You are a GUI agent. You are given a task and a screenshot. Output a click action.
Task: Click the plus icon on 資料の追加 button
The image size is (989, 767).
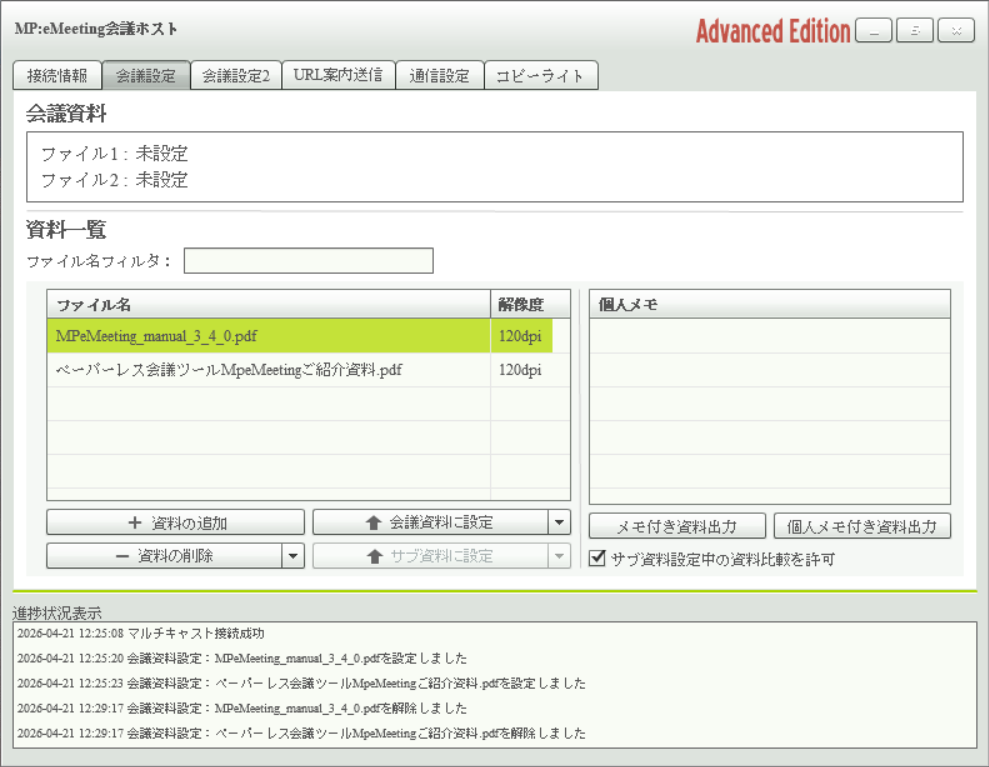[x=135, y=523]
